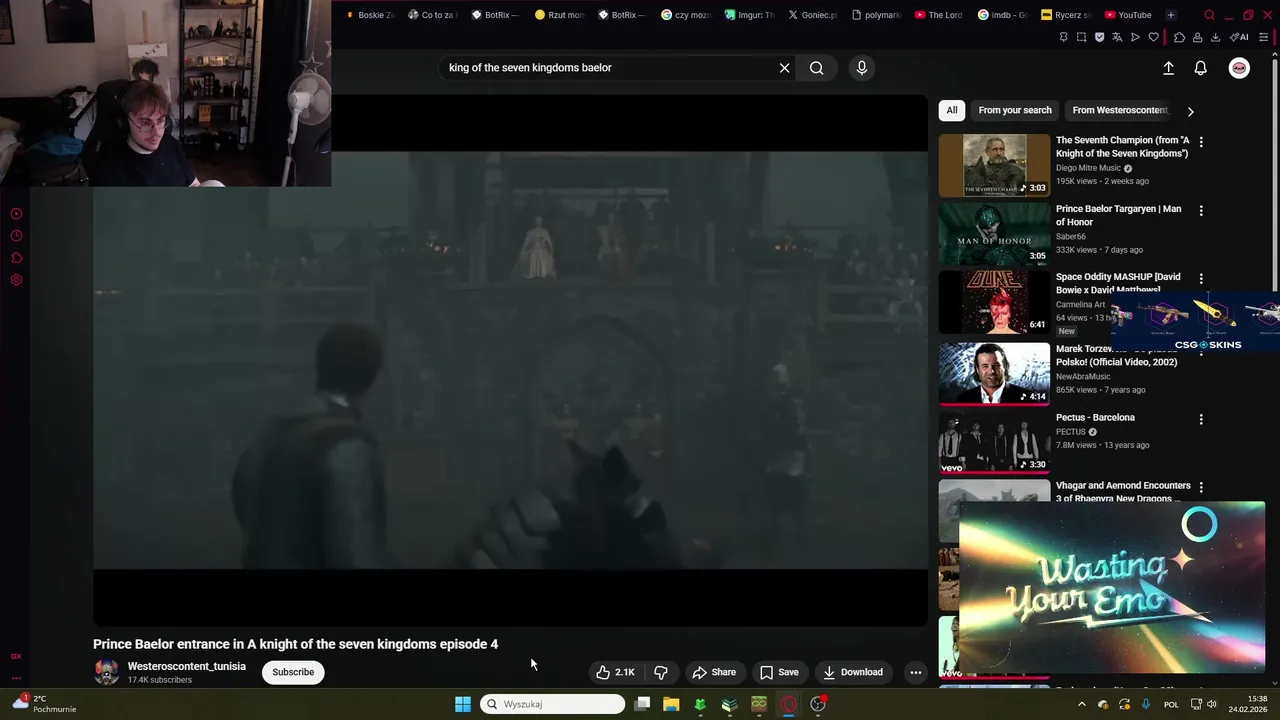The image size is (1280, 720).
Task: Open The Seventh Champion video thumbnail
Action: pyautogui.click(x=994, y=165)
